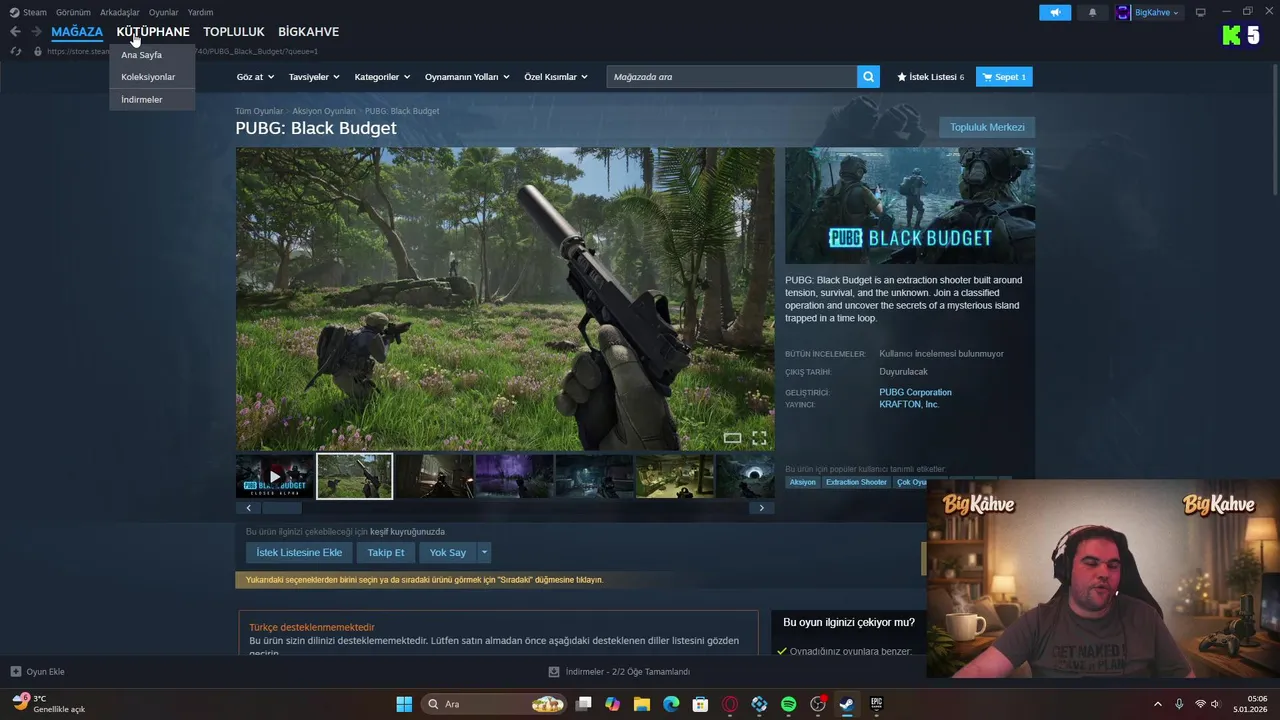Toggle theater mode on the screenshot viewer
Screen dimensions: 1280x720
point(733,438)
